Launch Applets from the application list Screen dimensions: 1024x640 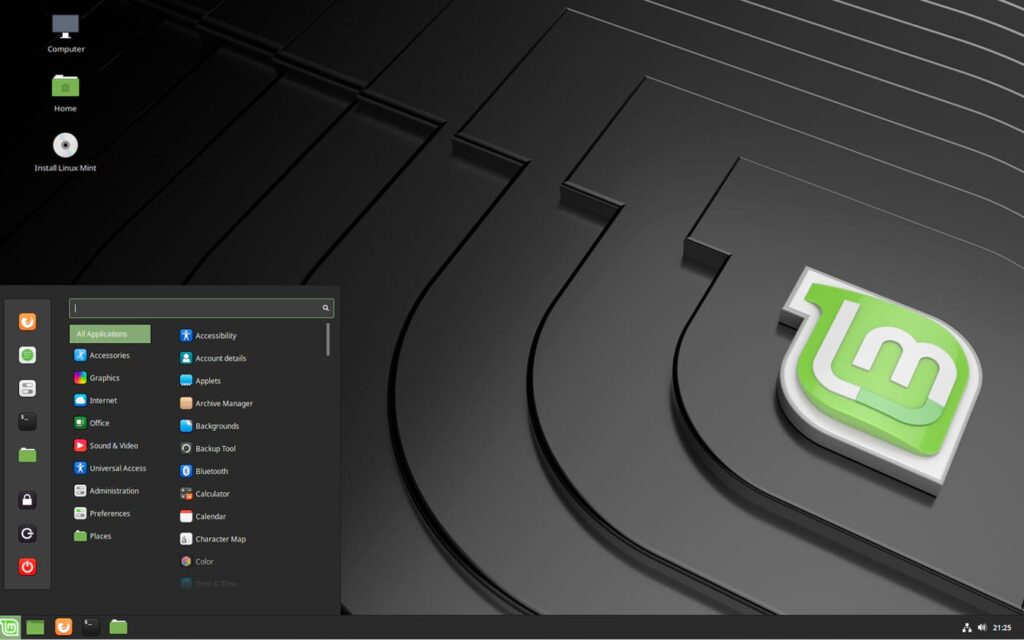(x=200, y=381)
